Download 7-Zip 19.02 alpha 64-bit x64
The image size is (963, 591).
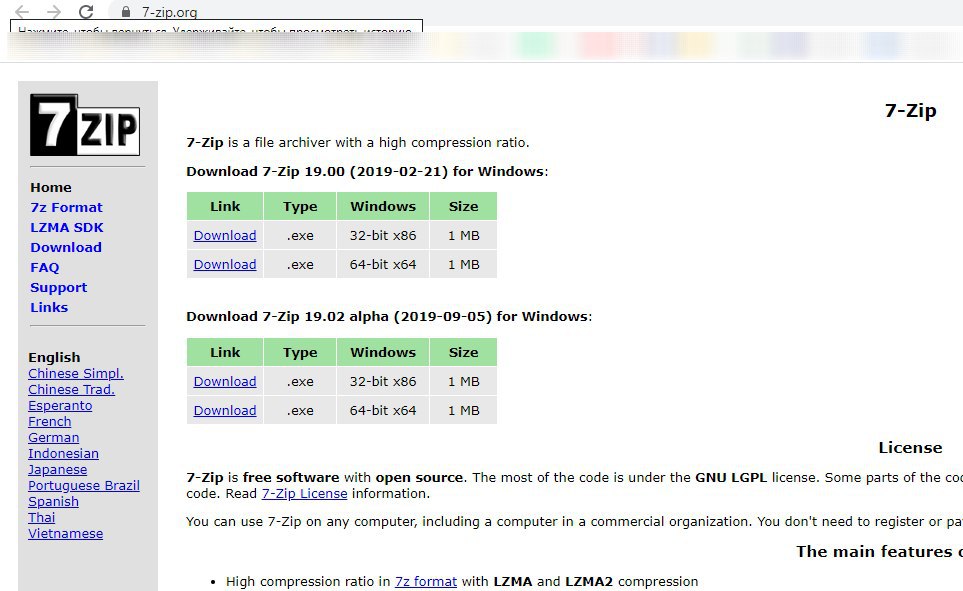pyautogui.click(x=225, y=410)
